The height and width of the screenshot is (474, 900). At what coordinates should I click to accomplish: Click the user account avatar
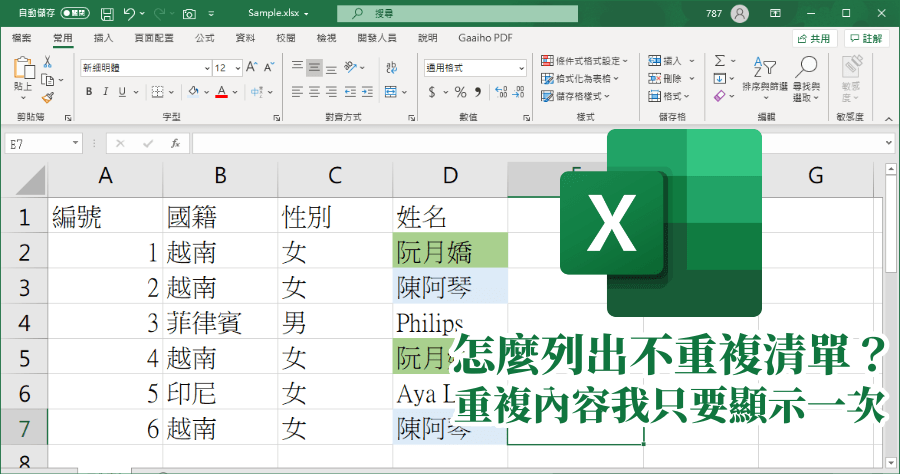[740, 13]
